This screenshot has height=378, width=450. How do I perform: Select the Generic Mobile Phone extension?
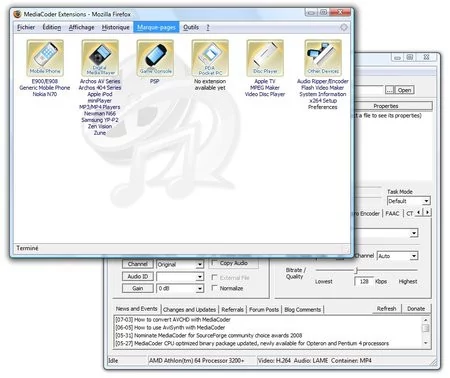click(x=45, y=88)
